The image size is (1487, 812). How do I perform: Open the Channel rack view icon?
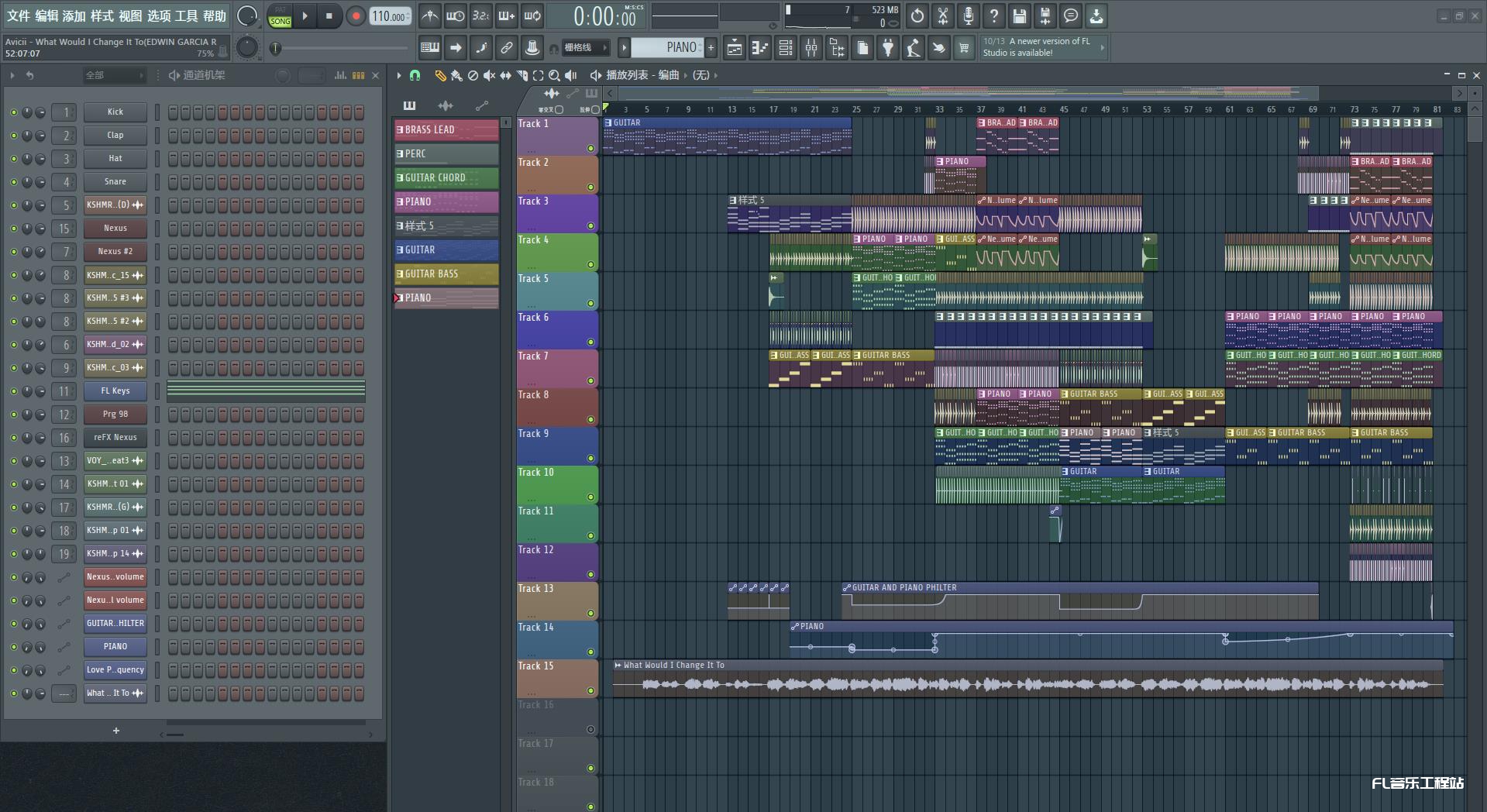[x=786, y=48]
